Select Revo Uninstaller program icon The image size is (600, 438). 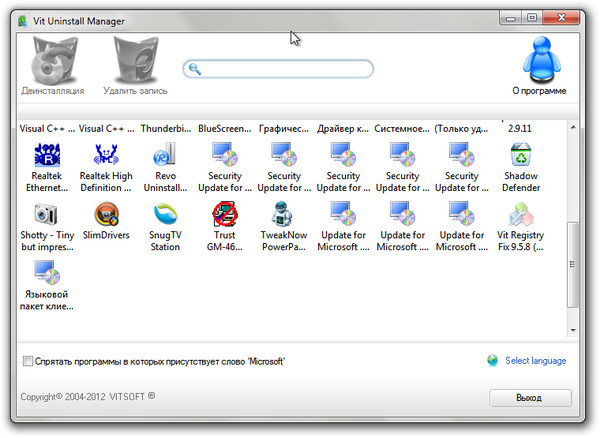tap(165, 155)
